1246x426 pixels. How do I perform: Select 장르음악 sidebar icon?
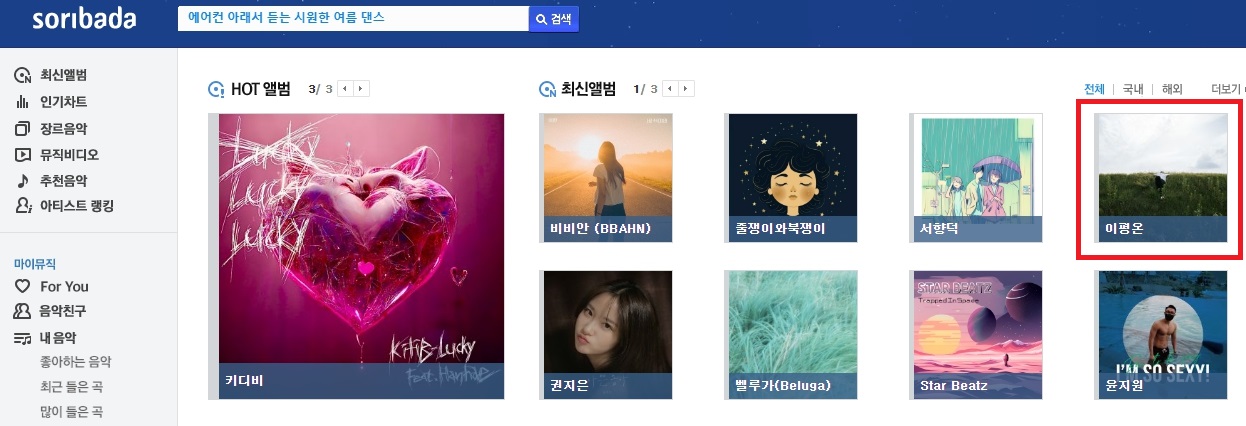pyautogui.click(x=22, y=128)
